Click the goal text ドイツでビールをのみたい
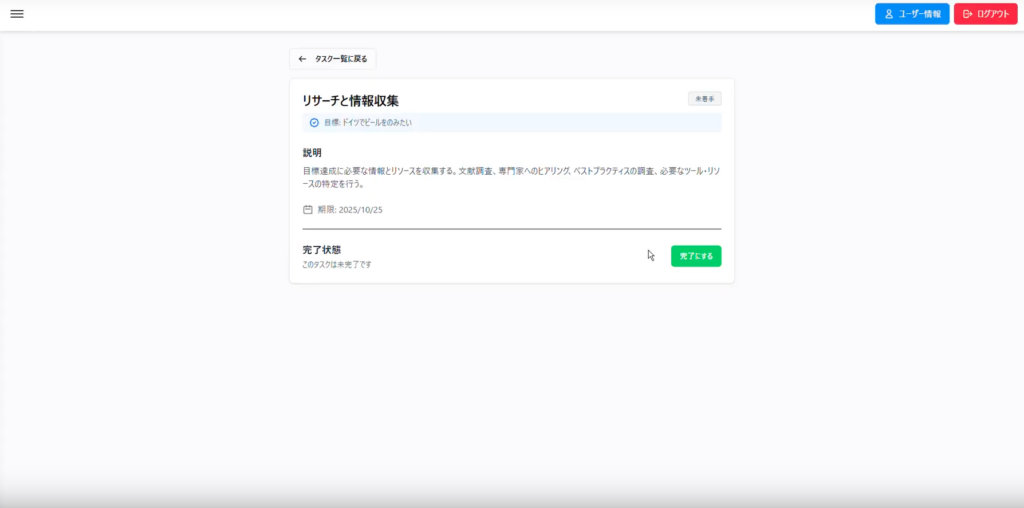1024x508 pixels. (x=378, y=123)
